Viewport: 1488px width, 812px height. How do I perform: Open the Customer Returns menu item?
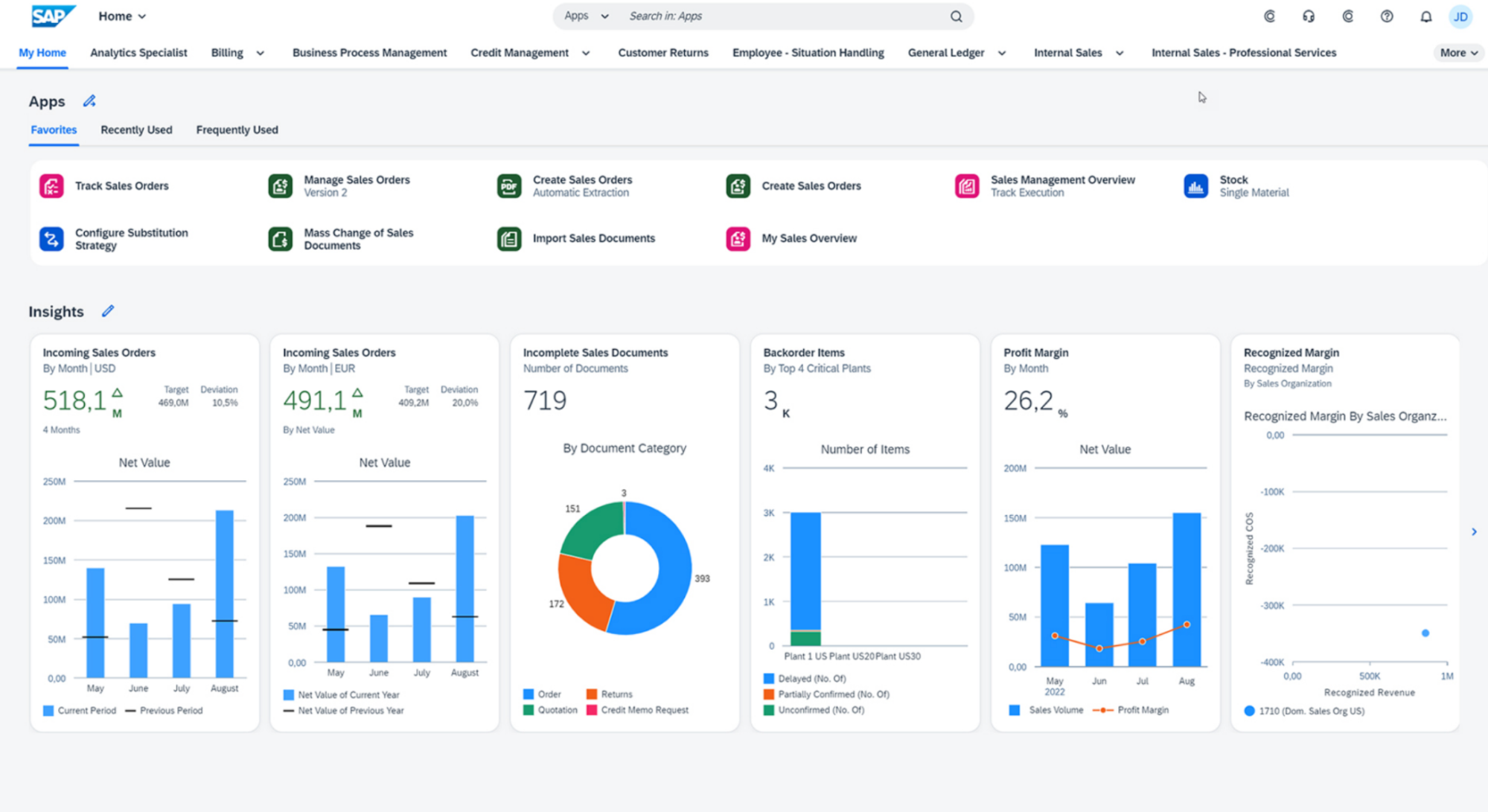coord(662,53)
